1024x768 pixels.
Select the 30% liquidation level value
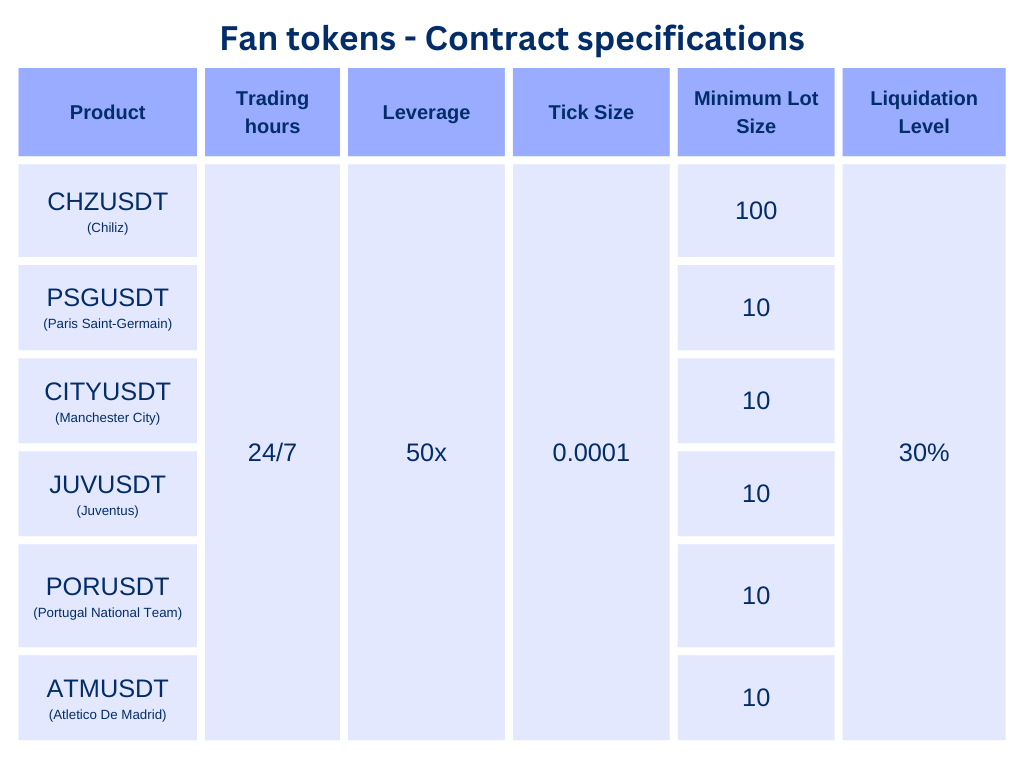924,453
